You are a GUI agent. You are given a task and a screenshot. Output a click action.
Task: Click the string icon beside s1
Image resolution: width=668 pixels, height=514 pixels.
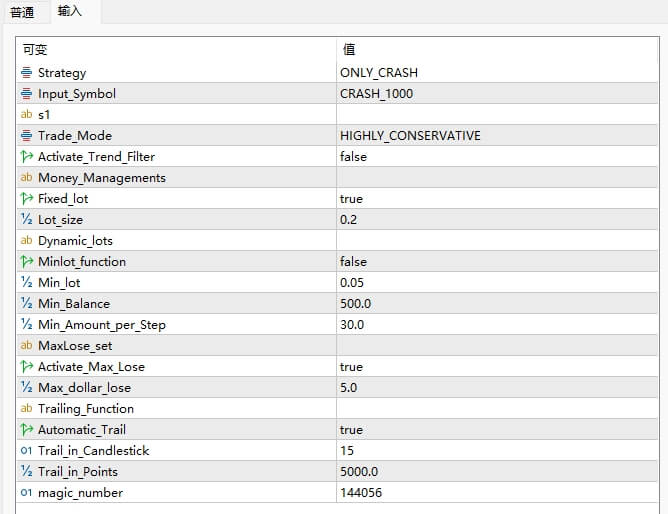point(26,115)
